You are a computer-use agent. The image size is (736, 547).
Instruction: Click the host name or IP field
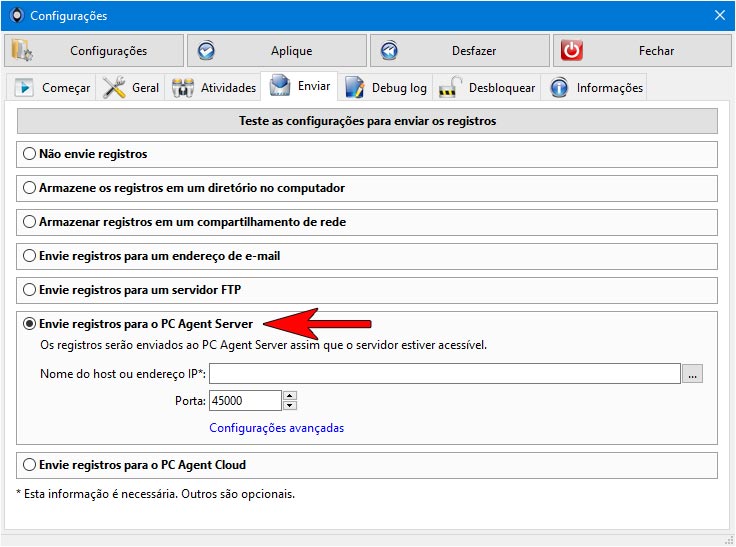(445, 374)
